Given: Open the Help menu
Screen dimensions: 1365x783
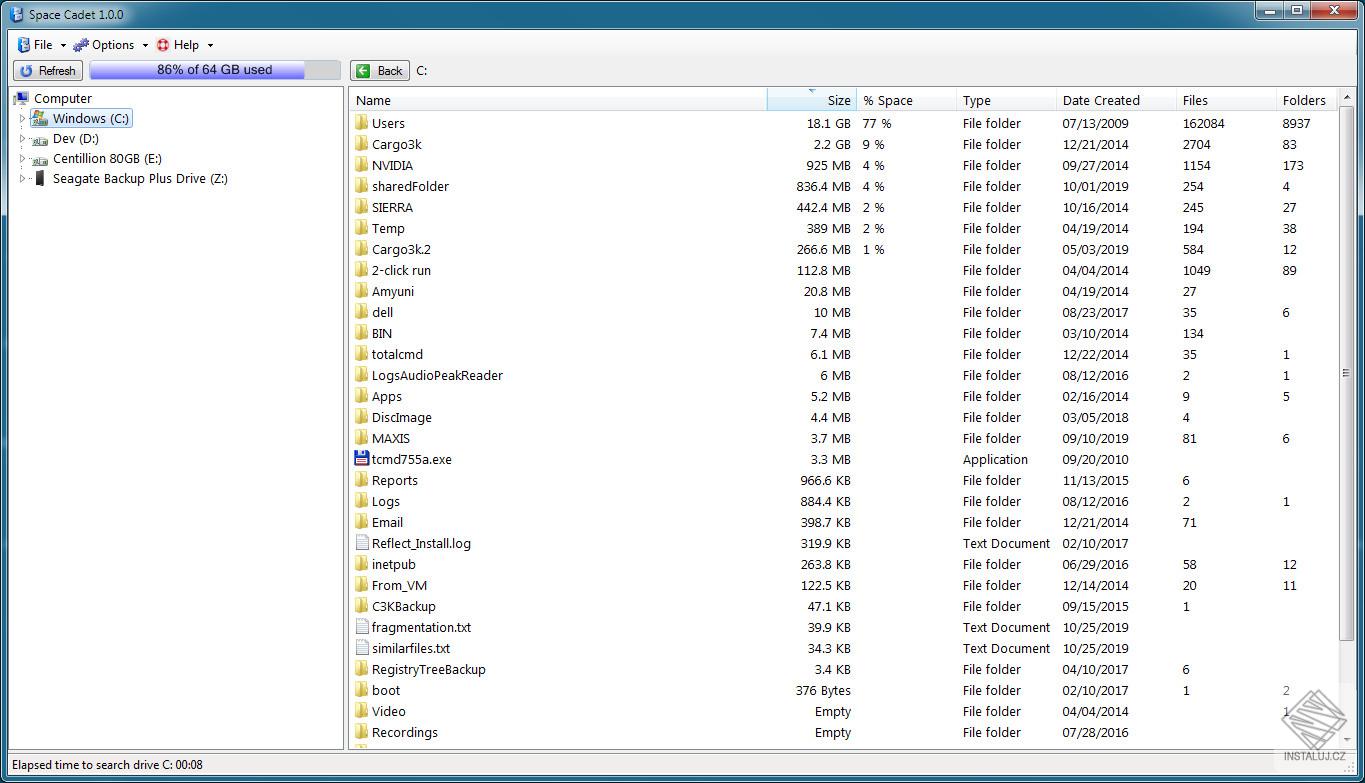Looking at the screenshot, I should point(185,45).
